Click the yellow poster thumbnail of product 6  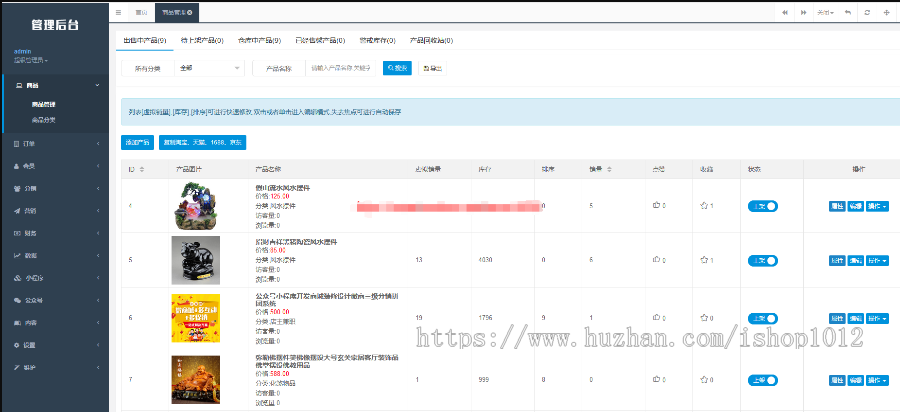pyautogui.click(x=195, y=318)
